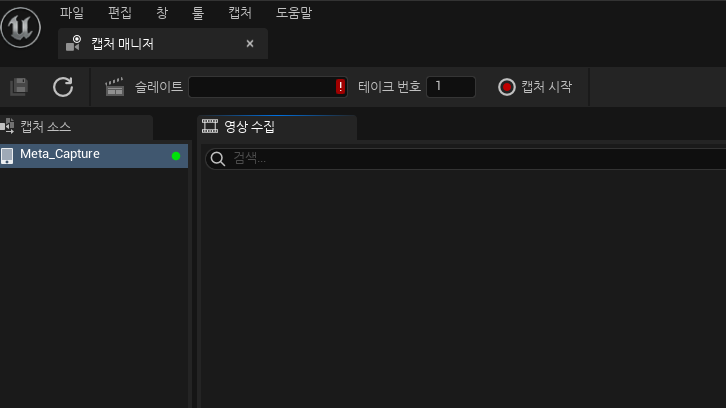Open the 창 menu
This screenshot has width=726, height=408.
click(162, 13)
